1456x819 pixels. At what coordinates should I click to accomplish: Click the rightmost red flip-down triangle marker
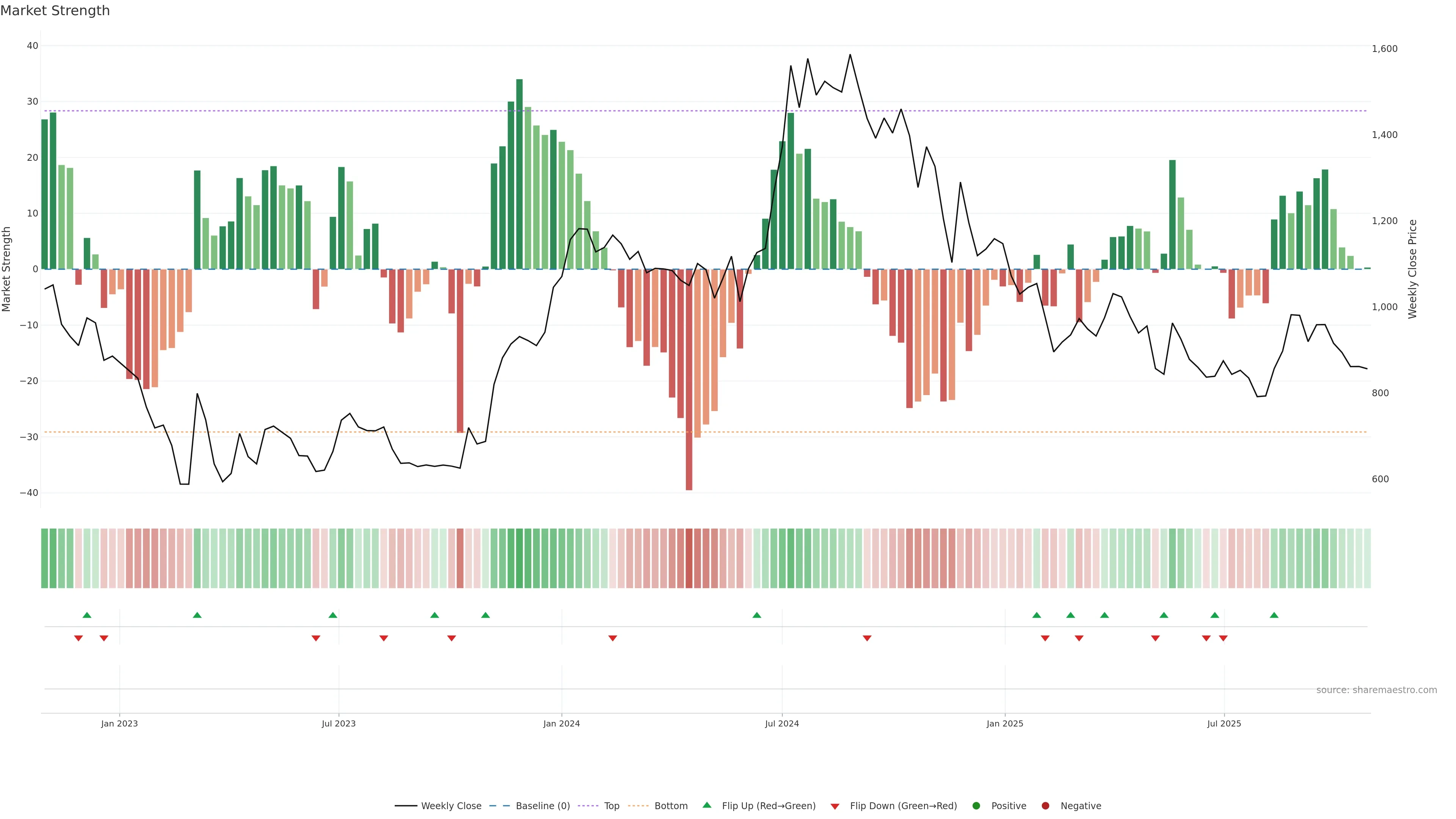pyautogui.click(x=1223, y=638)
